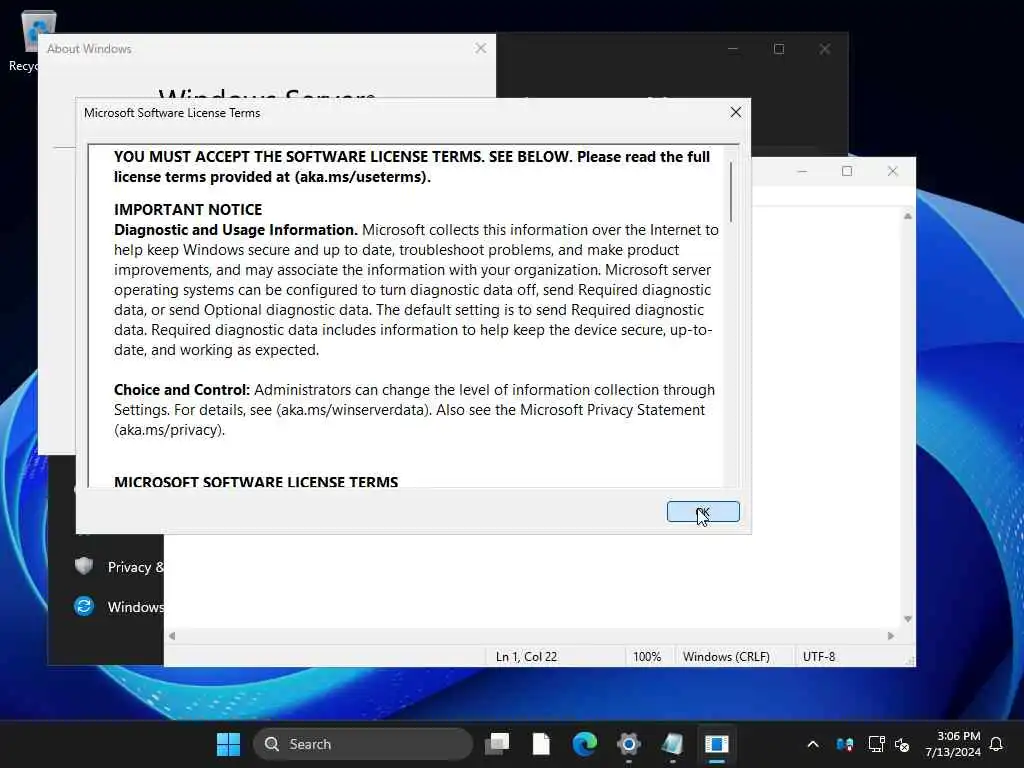1024x768 pixels.
Task: Click the license text vertical scrollbar thumb
Action: (x=731, y=191)
